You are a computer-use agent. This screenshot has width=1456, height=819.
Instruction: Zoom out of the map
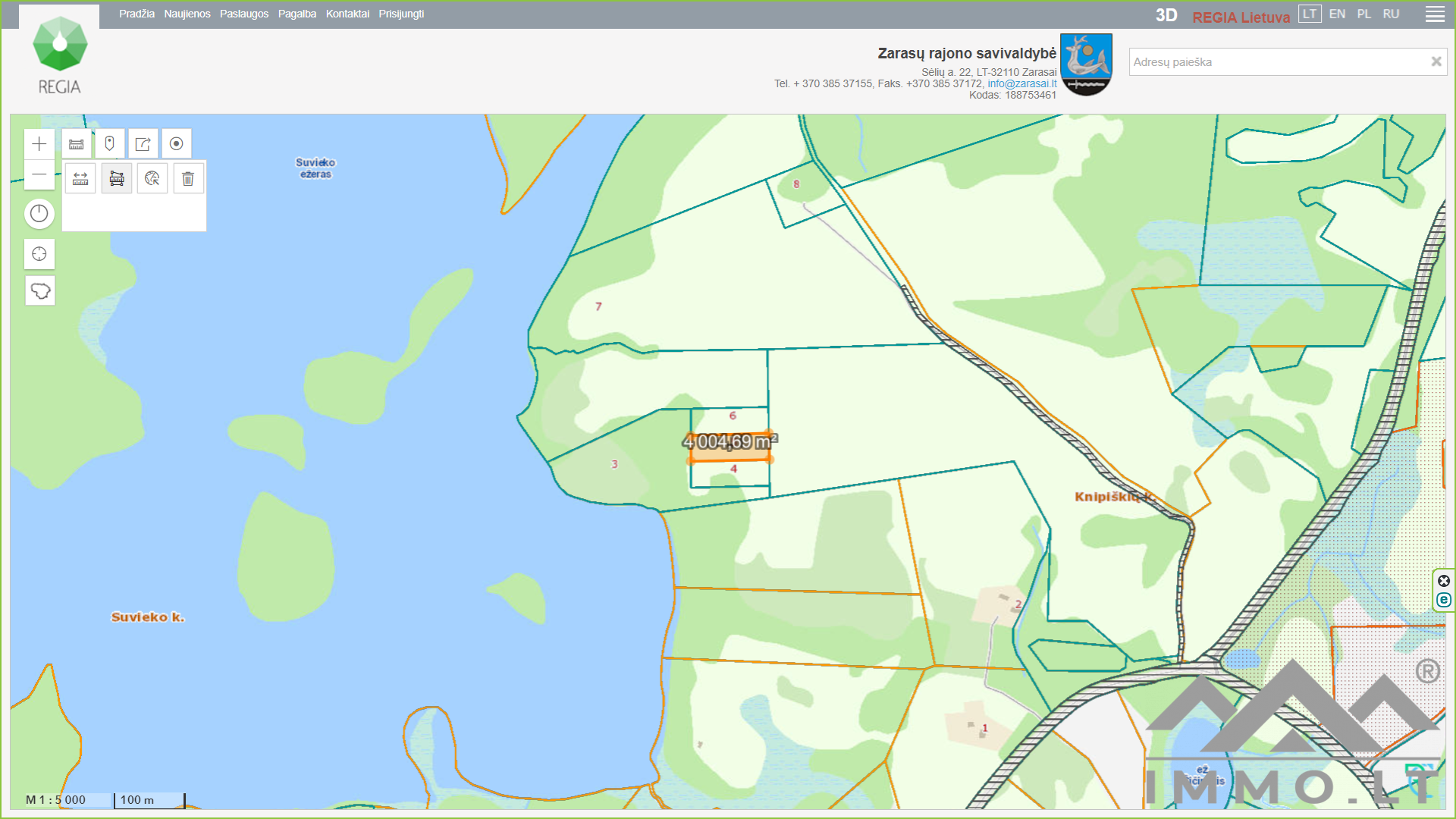(x=39, y=174)
